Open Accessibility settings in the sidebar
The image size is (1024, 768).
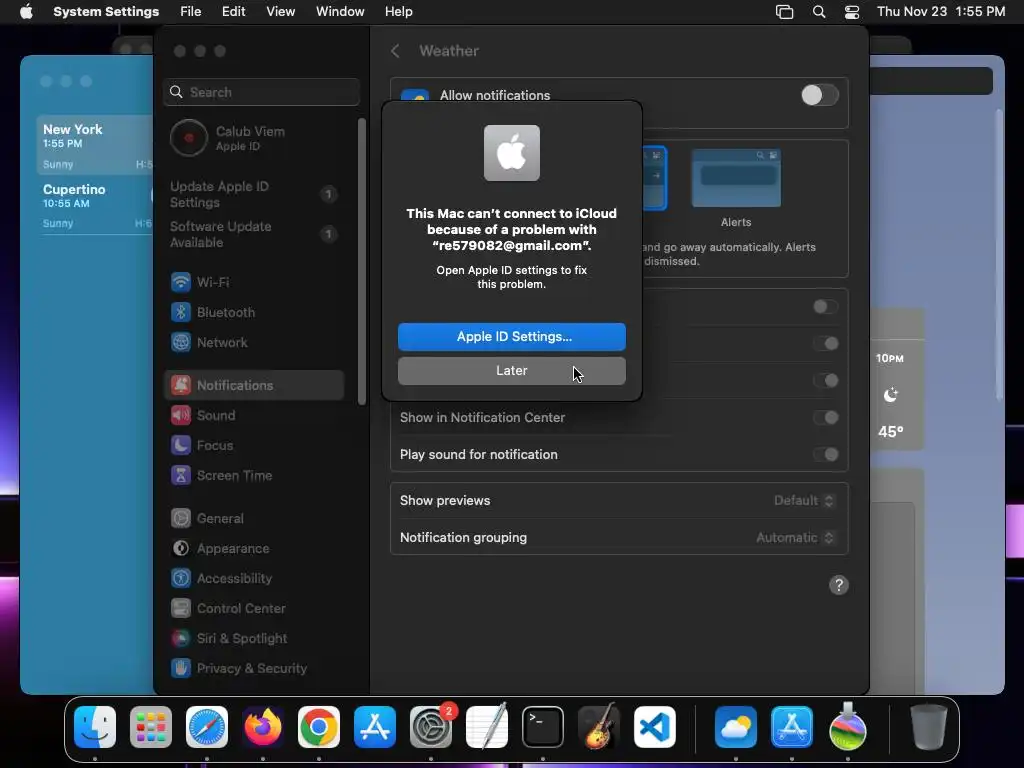point(254,579)
